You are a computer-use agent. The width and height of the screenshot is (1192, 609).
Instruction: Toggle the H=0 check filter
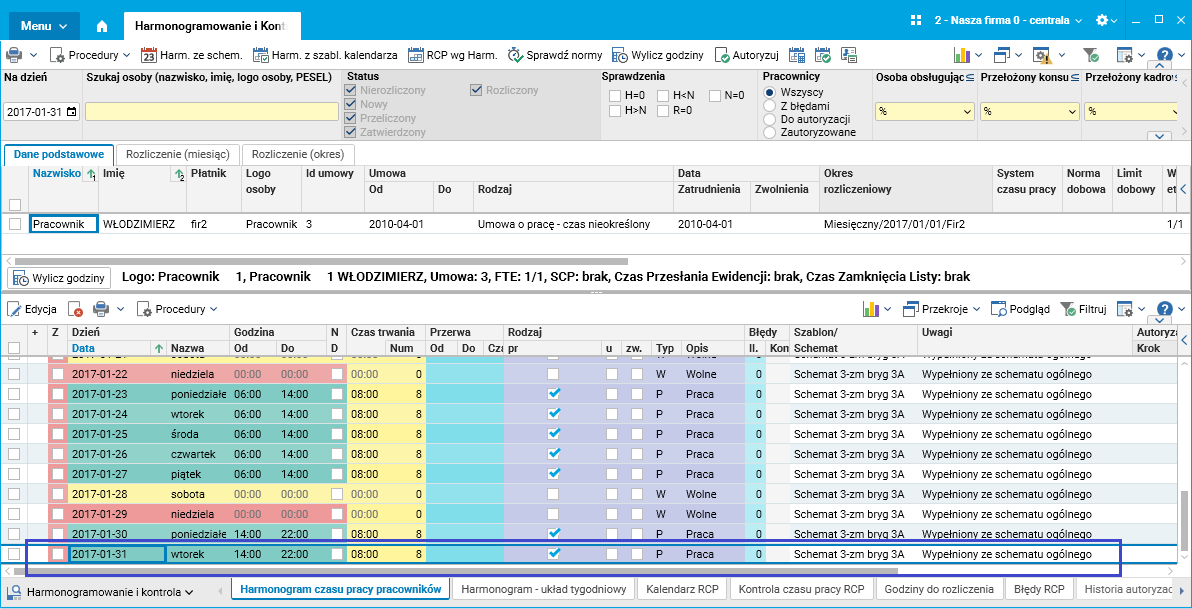click(x=615, y=96)
